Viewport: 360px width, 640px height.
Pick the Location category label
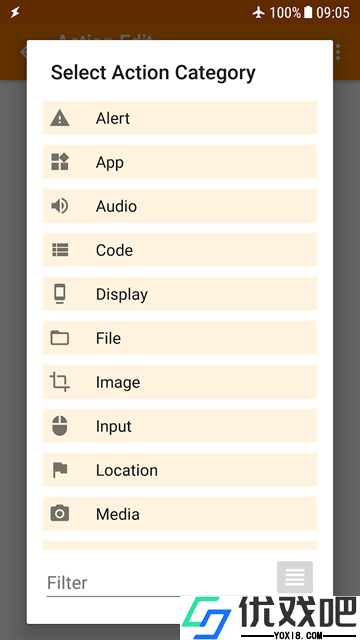tap(127, 470)
